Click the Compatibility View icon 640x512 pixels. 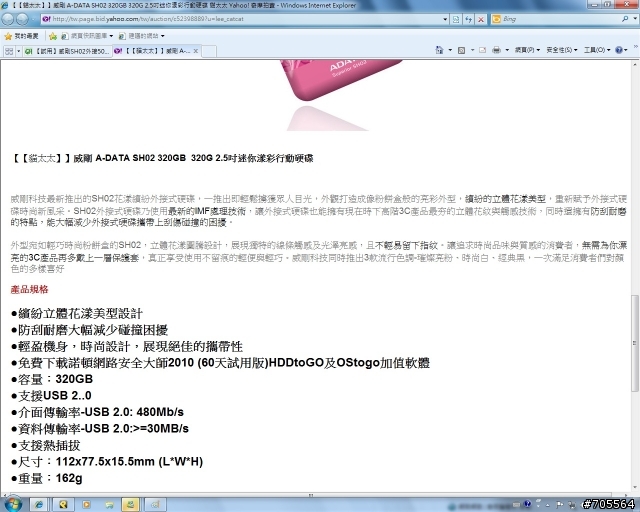point(456,19)
